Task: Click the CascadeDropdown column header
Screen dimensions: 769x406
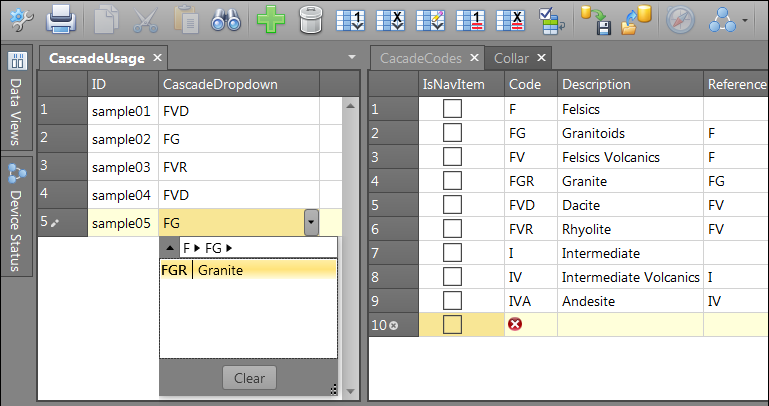Action: 239,84
